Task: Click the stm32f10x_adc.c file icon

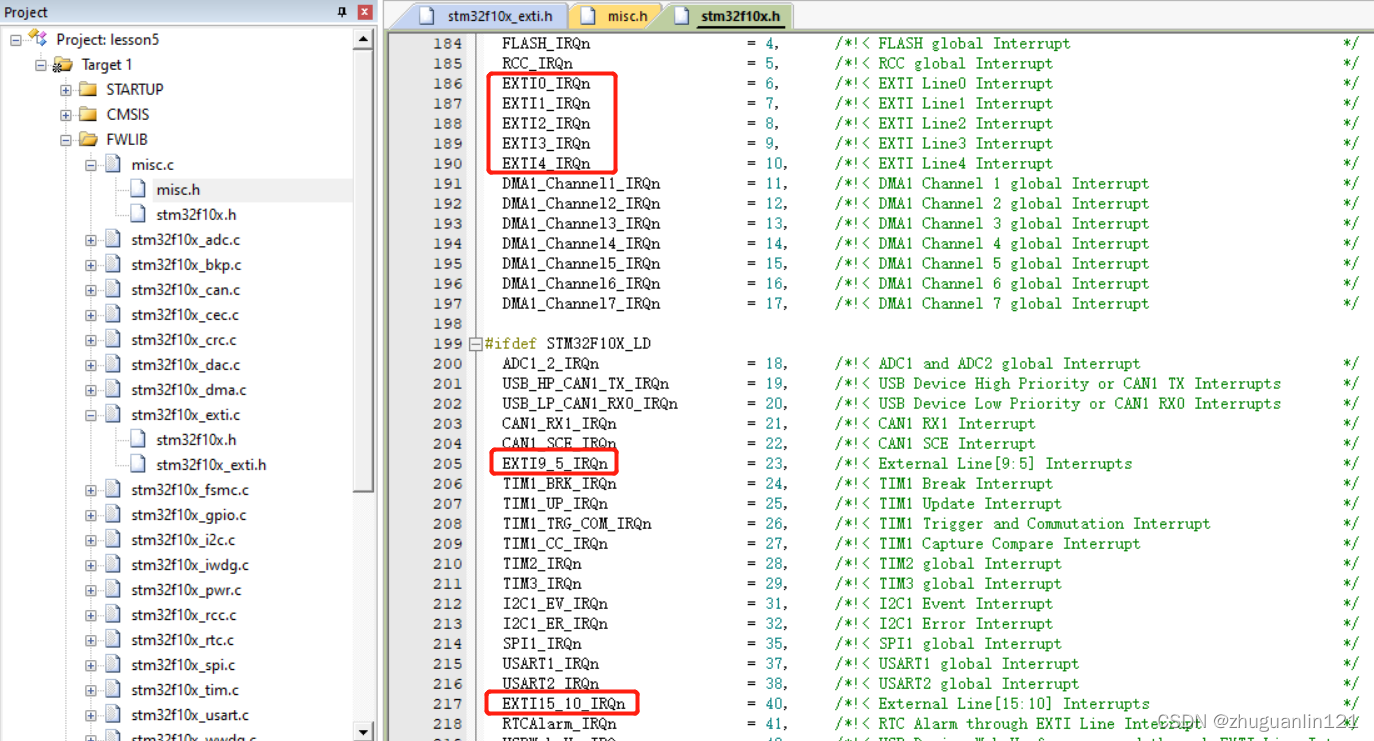Action: coord(113,239)
